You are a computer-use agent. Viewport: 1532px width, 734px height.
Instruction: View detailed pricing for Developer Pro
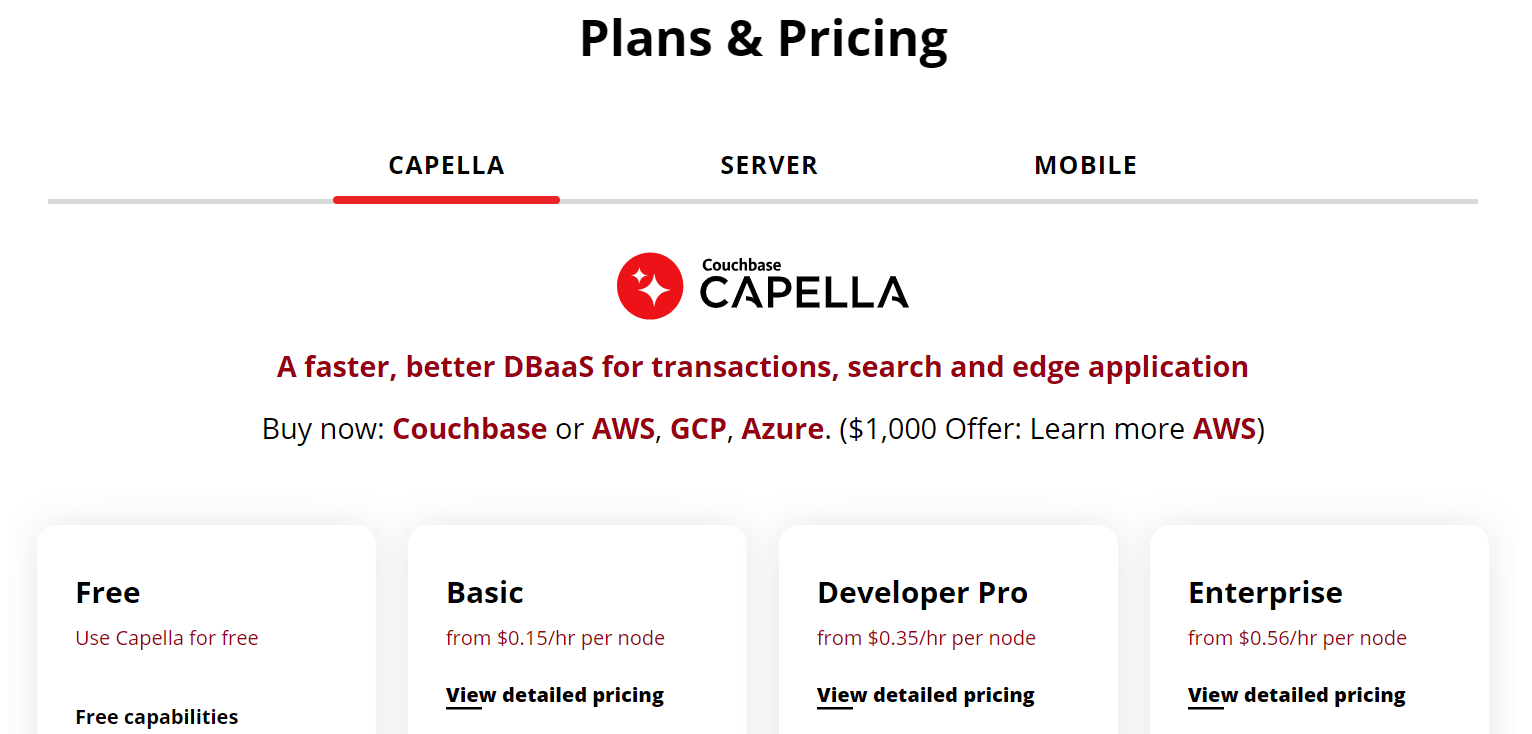[925, 694]
